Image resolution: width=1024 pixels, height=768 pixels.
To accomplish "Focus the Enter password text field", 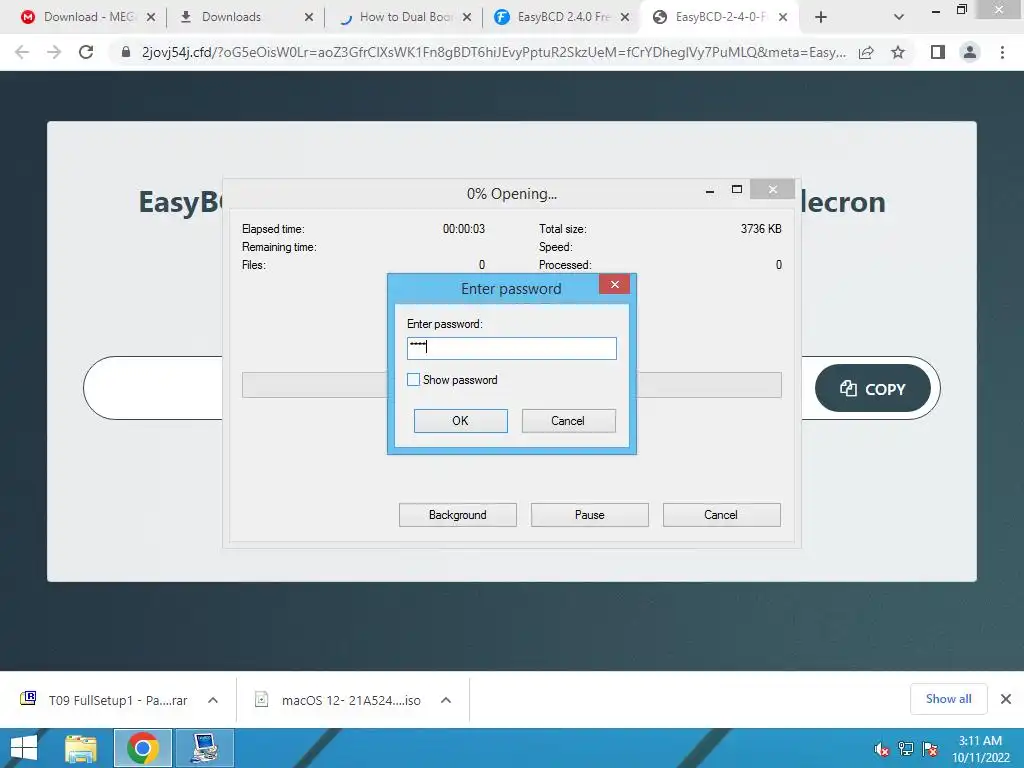I will tap(511, 348).
